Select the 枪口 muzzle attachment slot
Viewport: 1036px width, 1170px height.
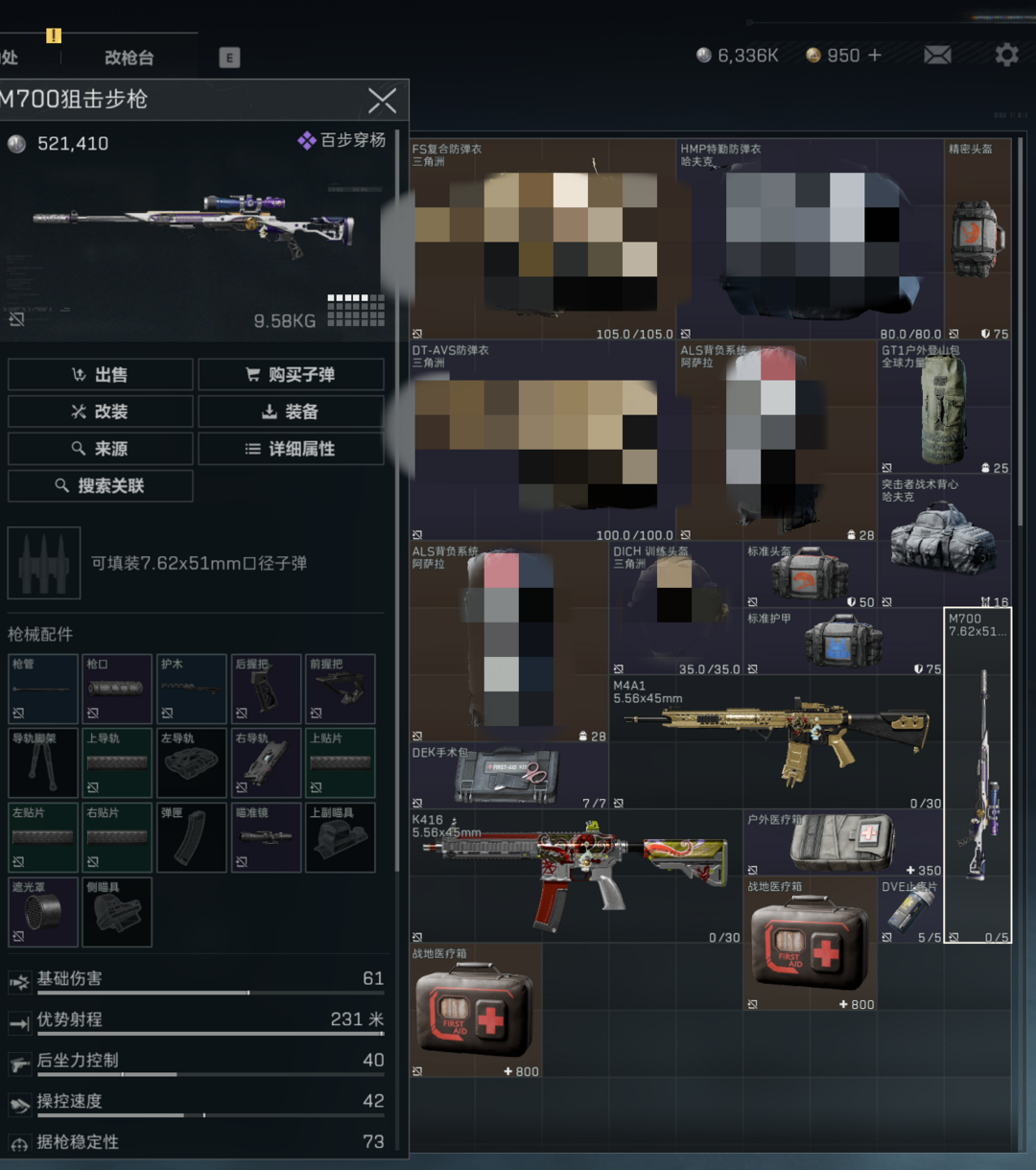tap(117, 689)
